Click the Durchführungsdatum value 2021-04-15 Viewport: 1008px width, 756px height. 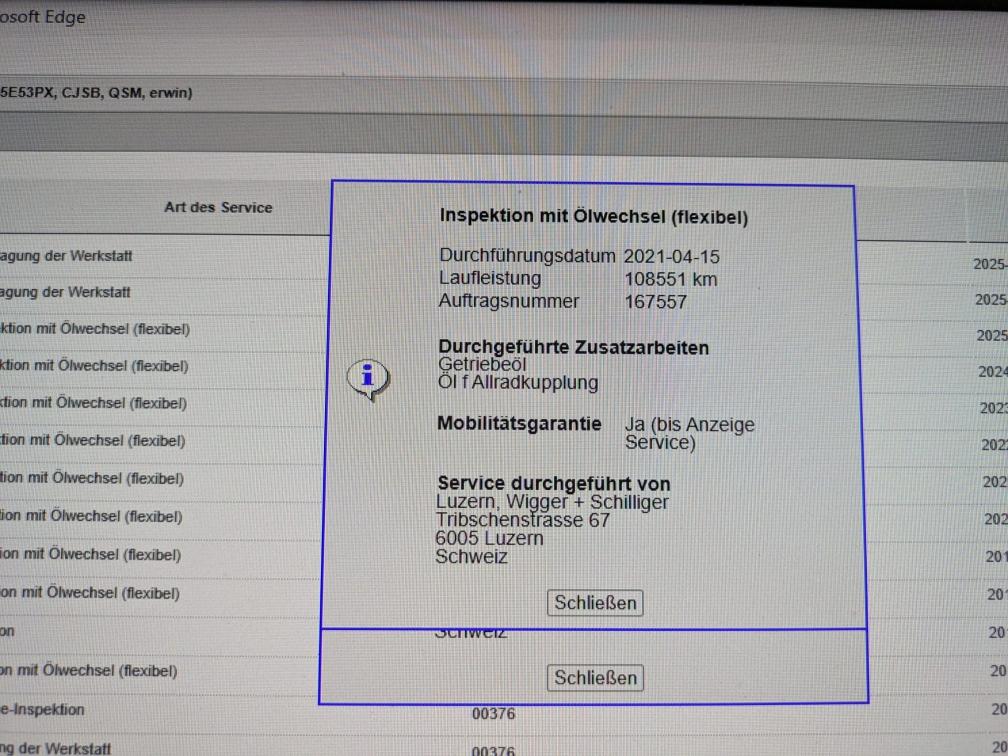tap(671, 256)
